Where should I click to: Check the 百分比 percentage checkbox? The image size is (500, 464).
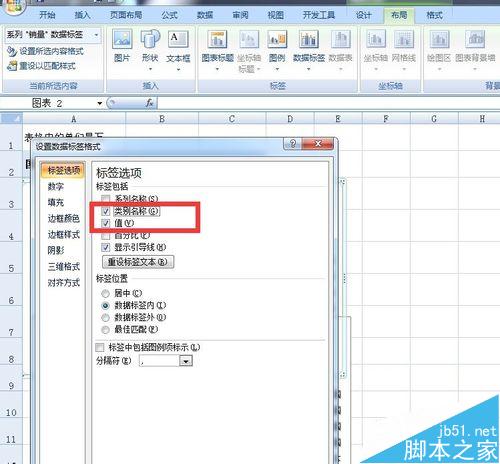(x=106, y=236)
